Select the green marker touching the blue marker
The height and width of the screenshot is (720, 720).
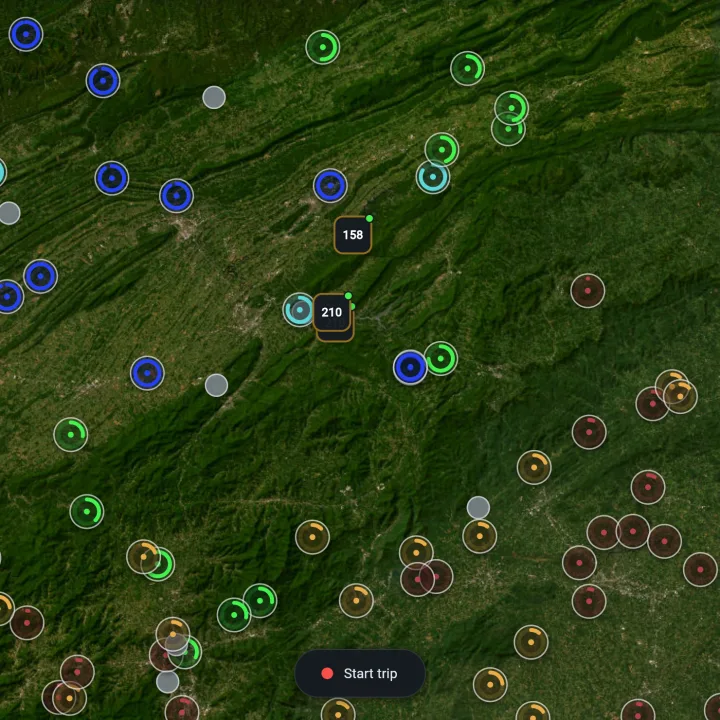point(441,359)
